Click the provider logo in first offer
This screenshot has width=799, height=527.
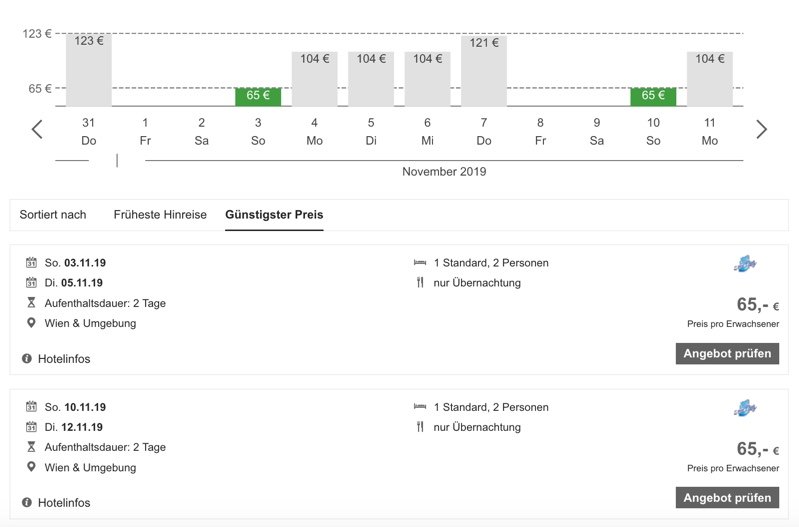(744, 264)
